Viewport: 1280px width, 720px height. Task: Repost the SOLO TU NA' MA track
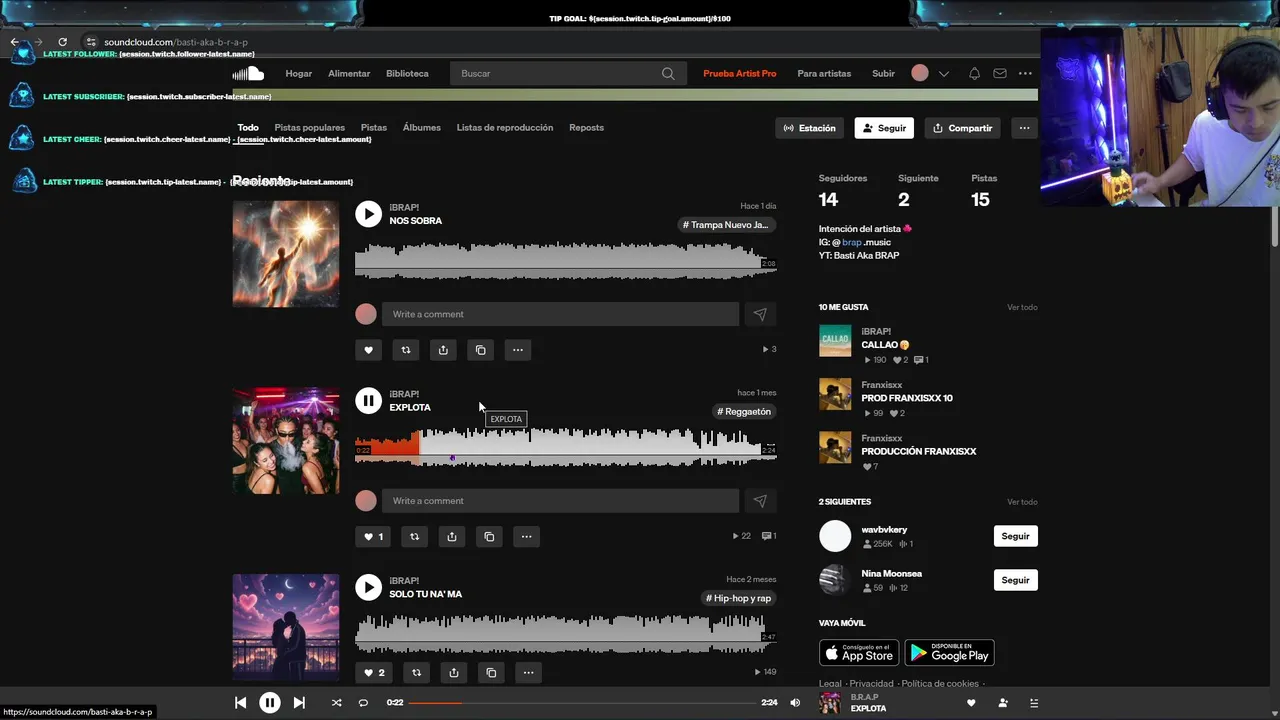tap(416, 673)
